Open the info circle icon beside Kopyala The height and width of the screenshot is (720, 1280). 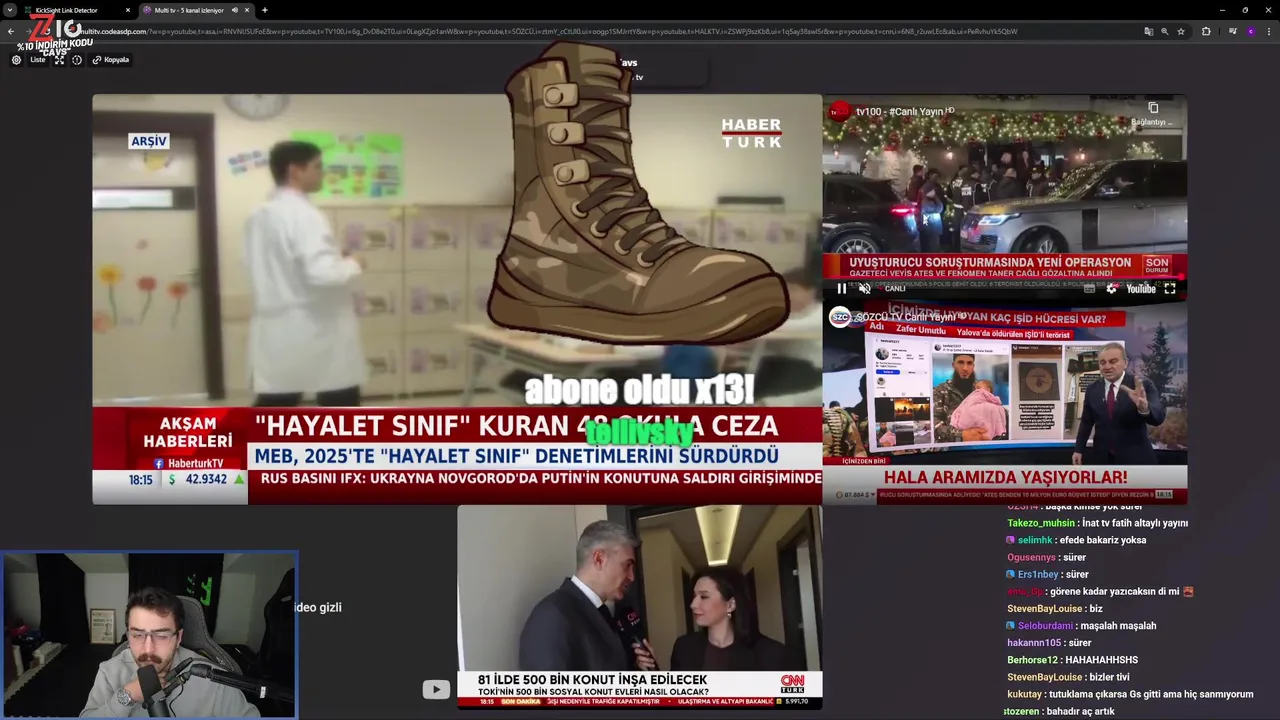tap(77, 60)
